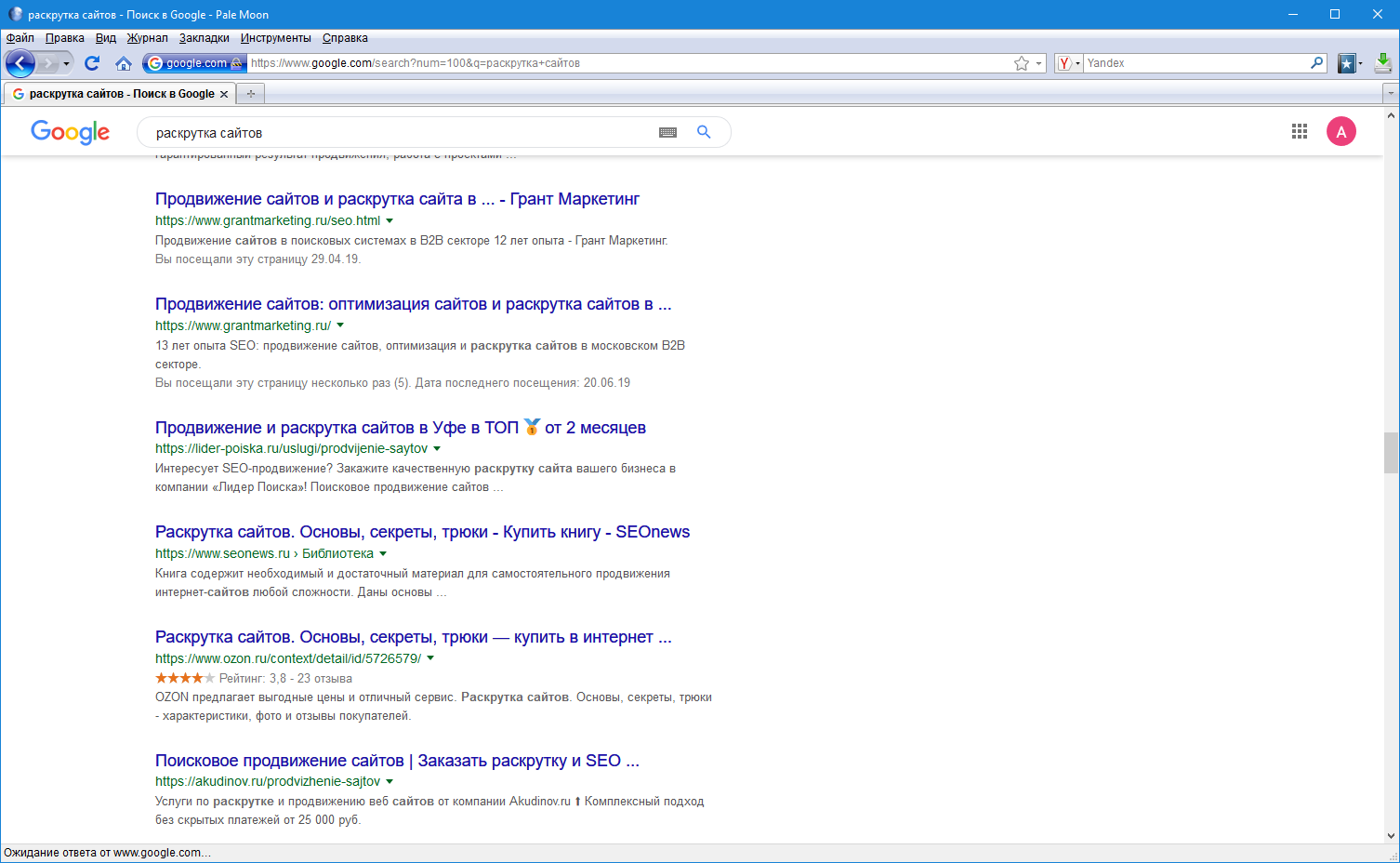Click the vertical scrollbar thumb
The height and width of the screenshot is (863, 1400).
1391,453
